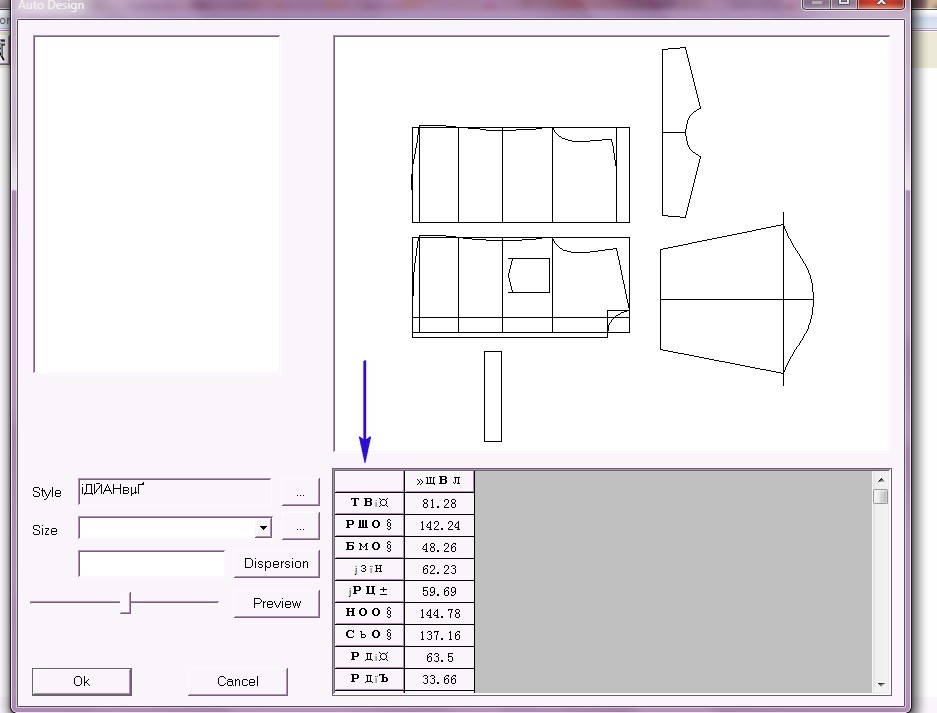
Task: Click the row header left of 62.23
Action: (369, 570)
